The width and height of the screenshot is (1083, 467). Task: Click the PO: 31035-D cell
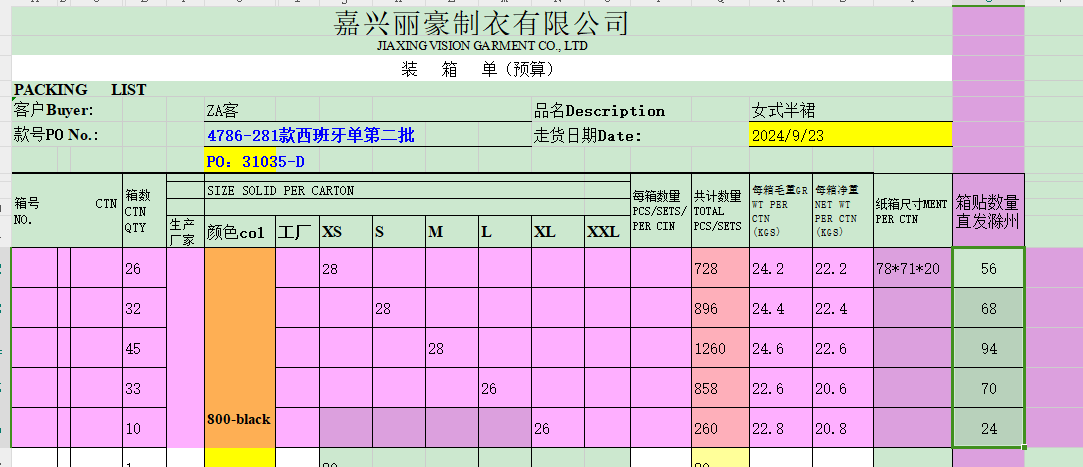pyautogui.click(x=255, y=161)
